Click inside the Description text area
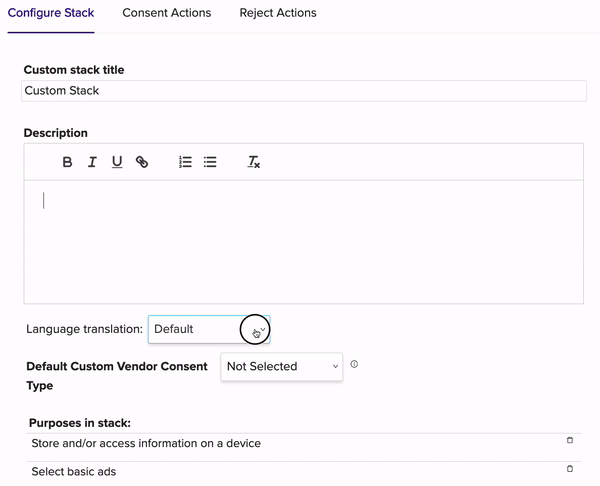Image resolution: width=600 pixels, height=486 pixels. 304,242
